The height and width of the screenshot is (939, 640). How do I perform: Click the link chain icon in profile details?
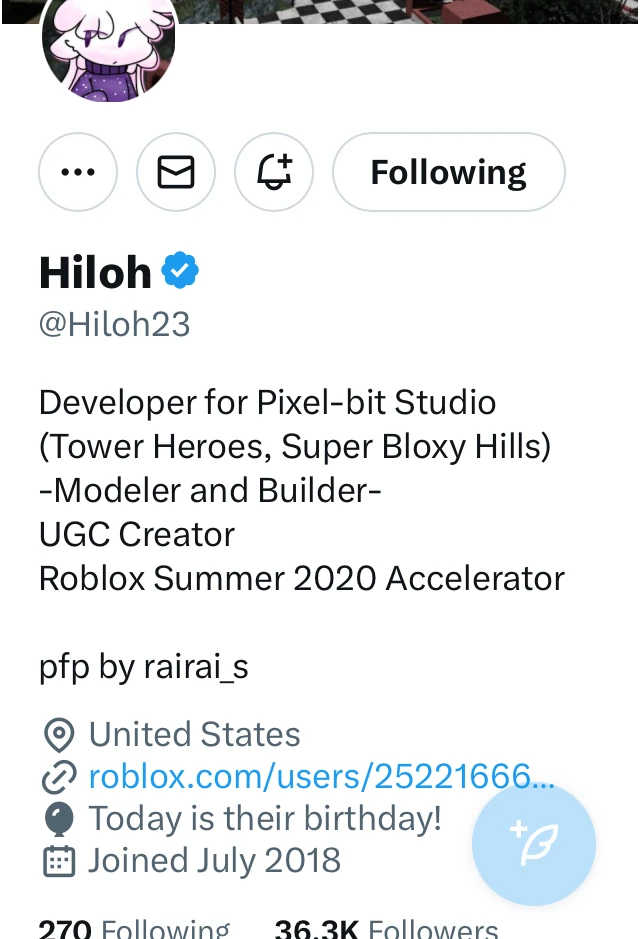pos(58,777)
